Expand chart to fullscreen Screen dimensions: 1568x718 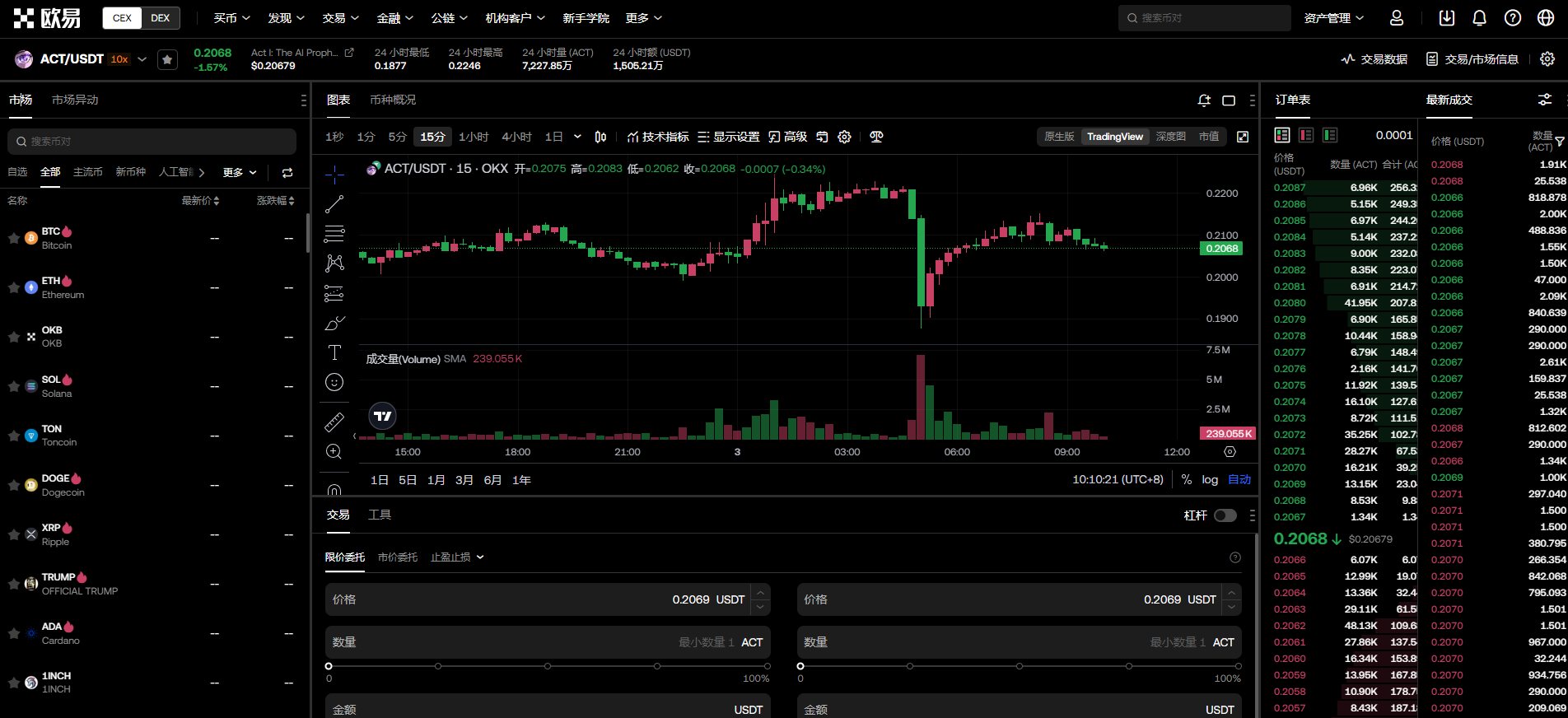(x=1243, y=137)
